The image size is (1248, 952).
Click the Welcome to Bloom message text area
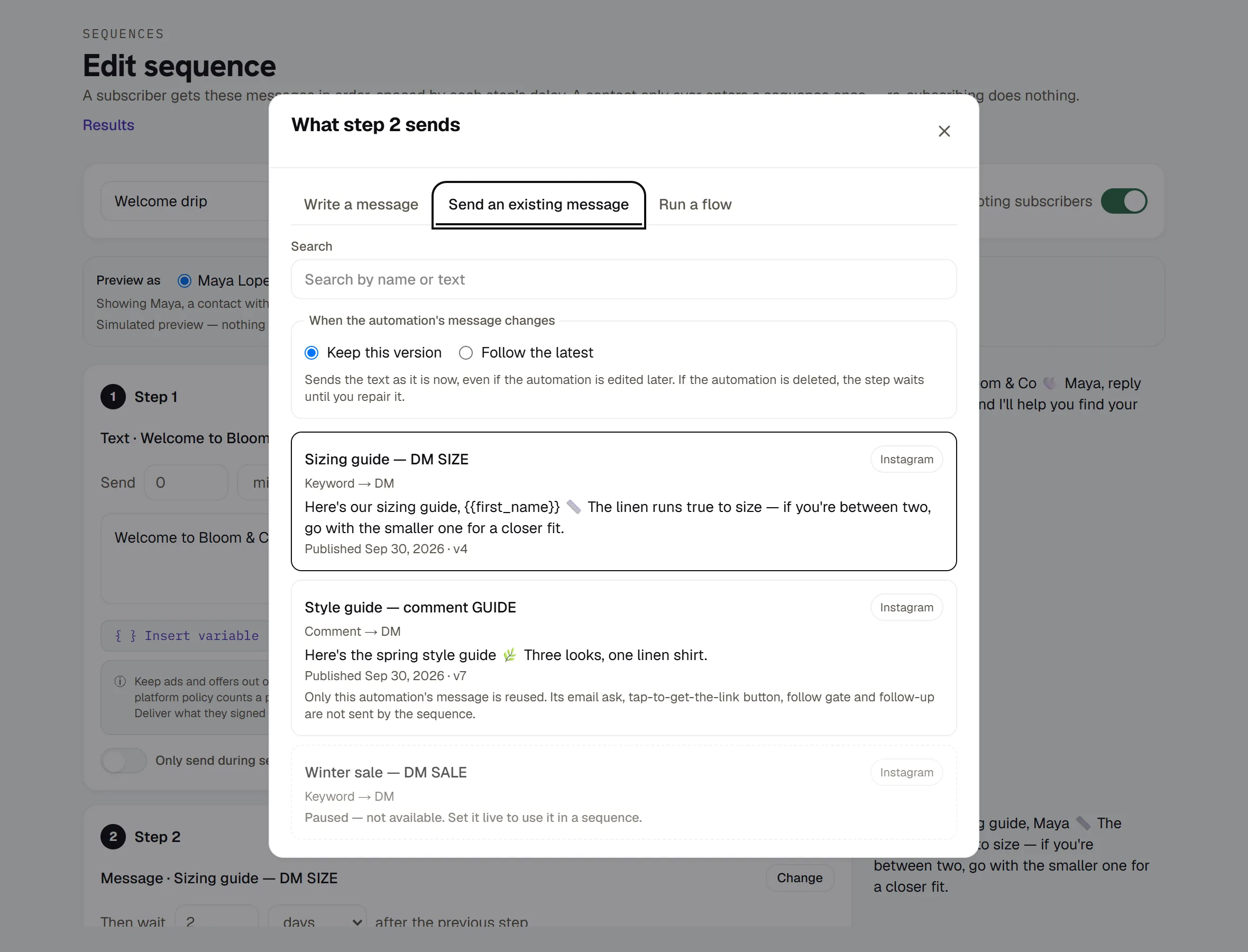(185, 559)
